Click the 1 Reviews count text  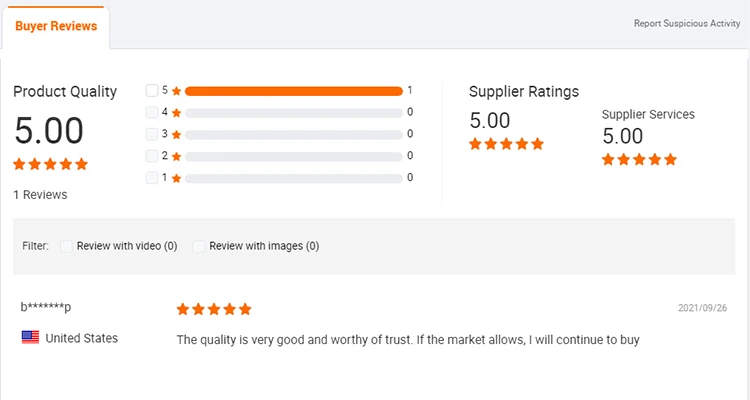click(x=40, y=195)
